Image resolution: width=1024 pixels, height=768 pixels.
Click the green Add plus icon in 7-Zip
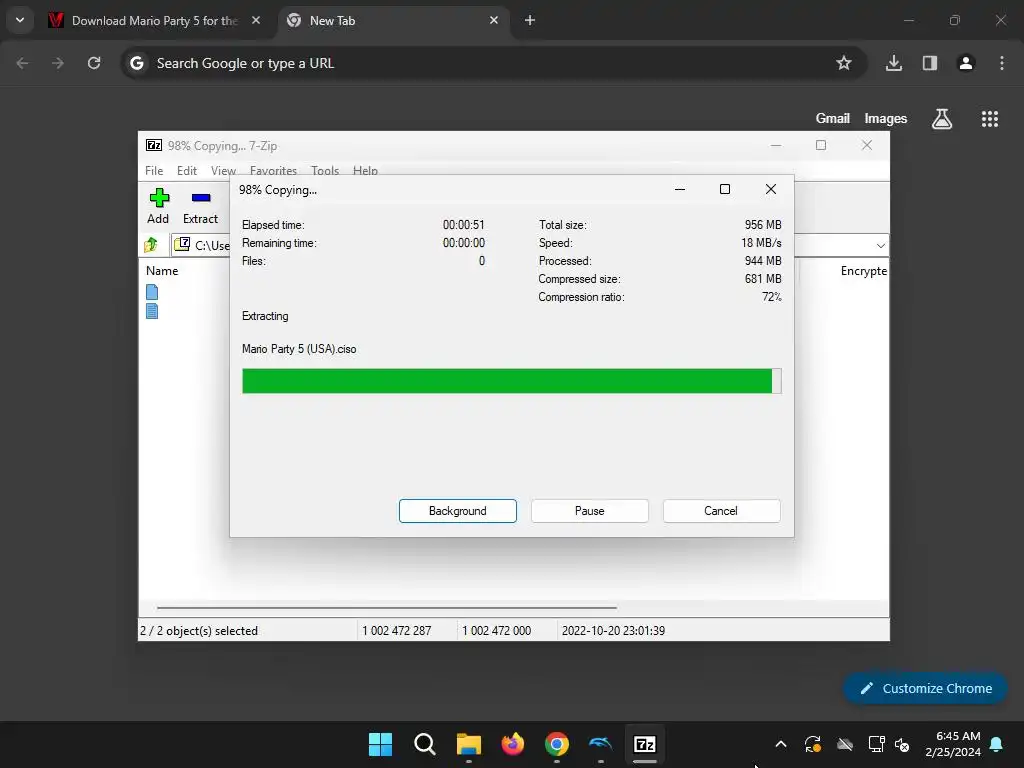pyautogui.click(x=159, y=198)
